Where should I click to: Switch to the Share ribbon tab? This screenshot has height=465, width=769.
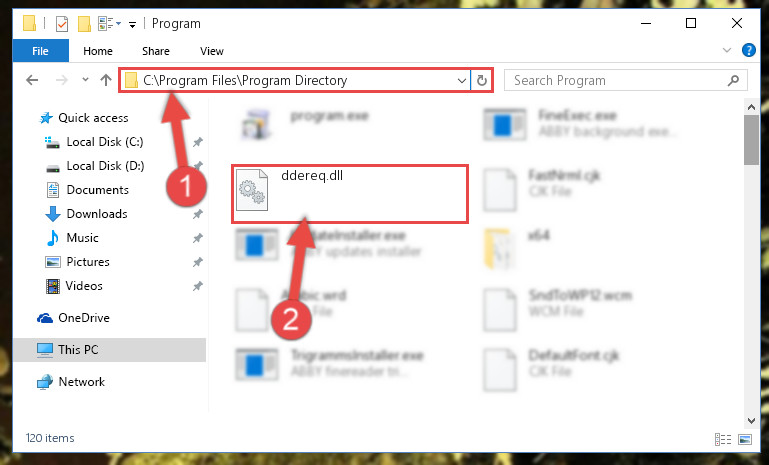155,51
